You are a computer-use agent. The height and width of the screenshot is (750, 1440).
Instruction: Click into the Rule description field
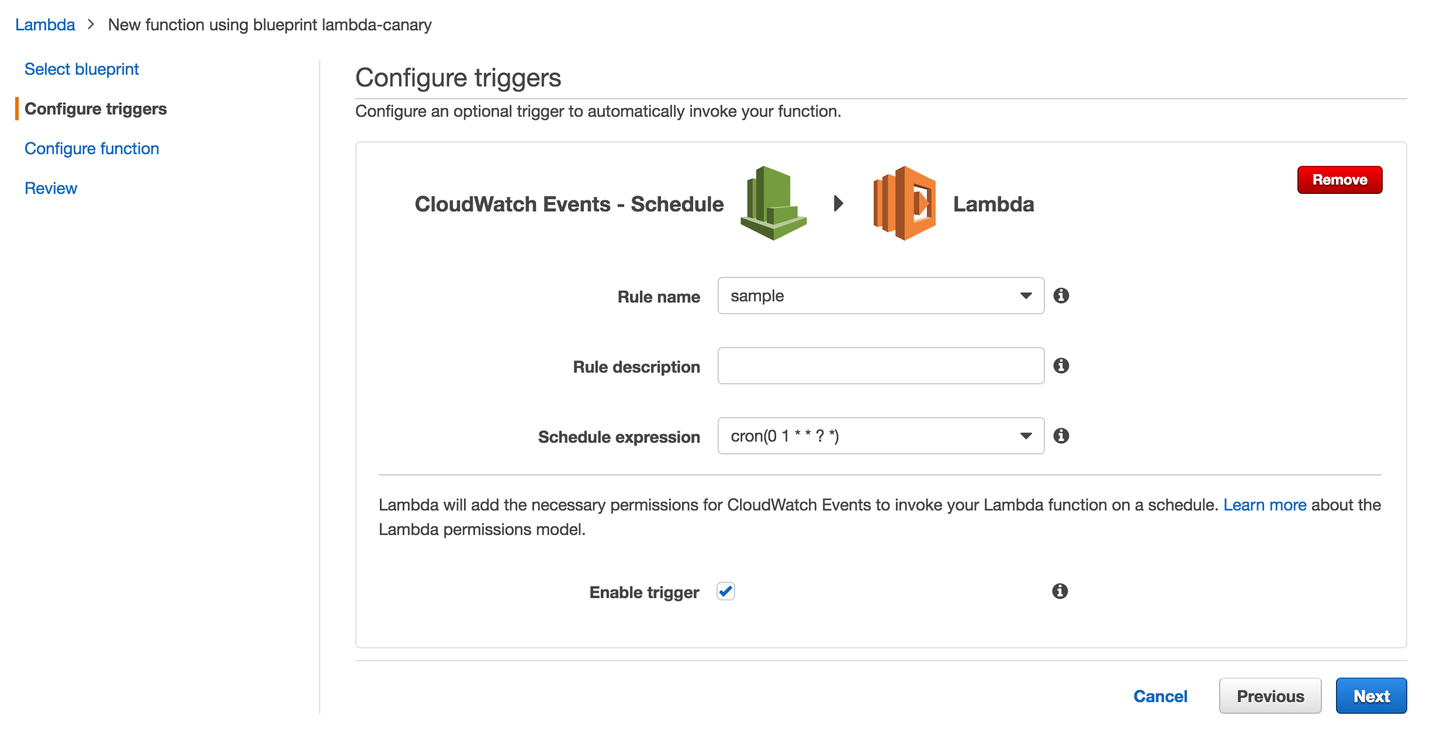pyautogui.click(x=880, y=366)
